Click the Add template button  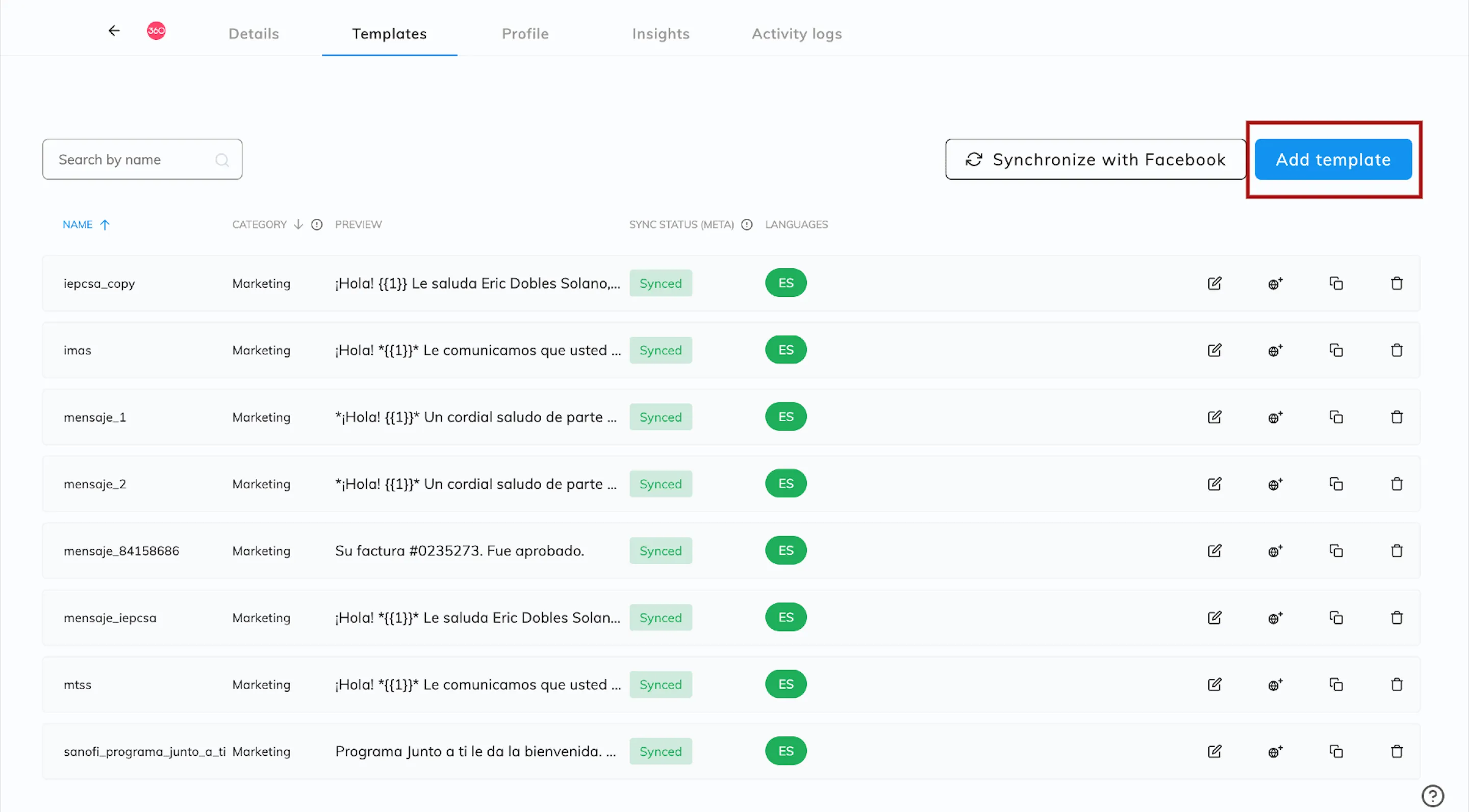1333,160
